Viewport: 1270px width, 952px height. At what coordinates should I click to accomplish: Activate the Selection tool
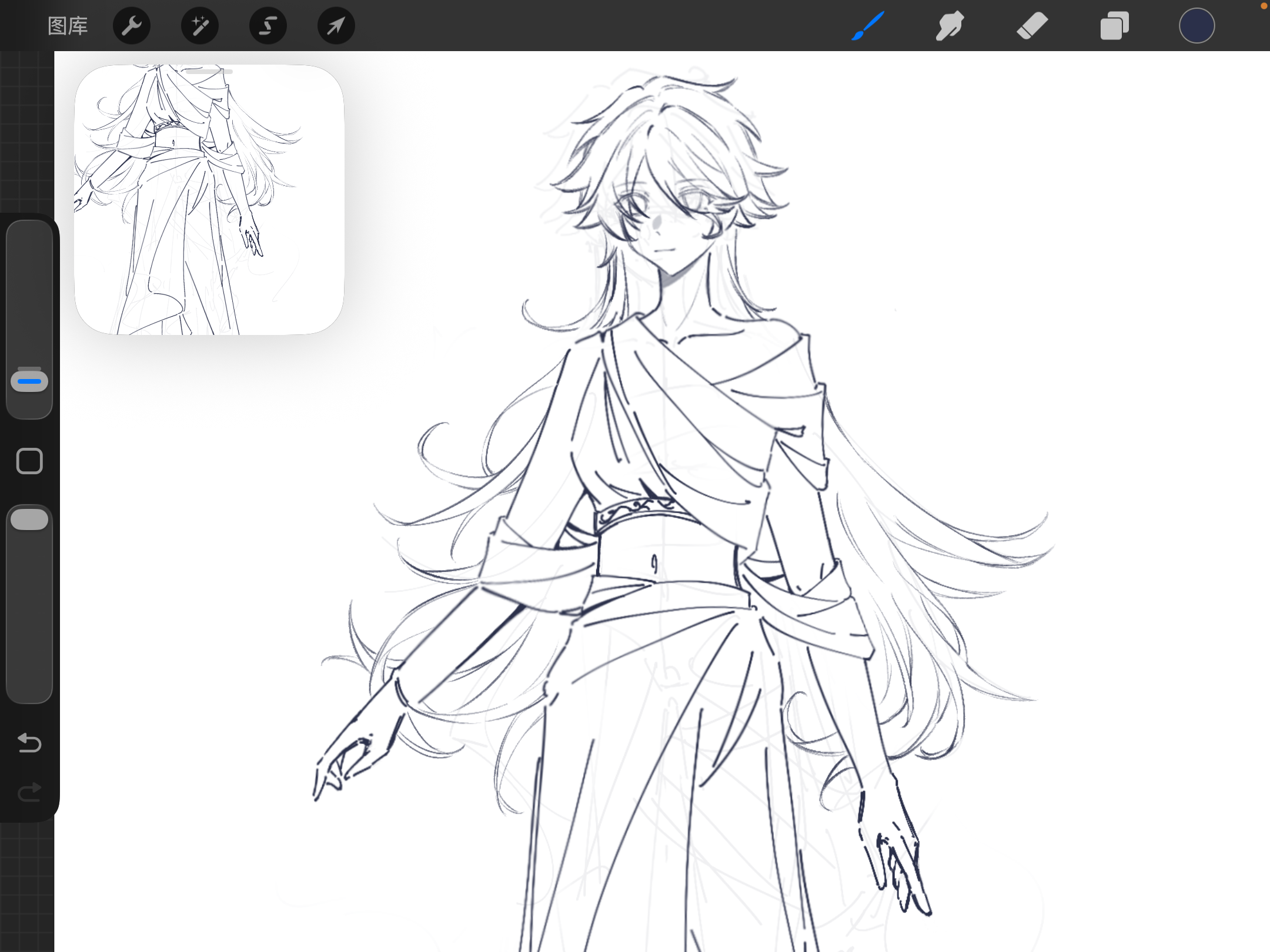(268, 26)
